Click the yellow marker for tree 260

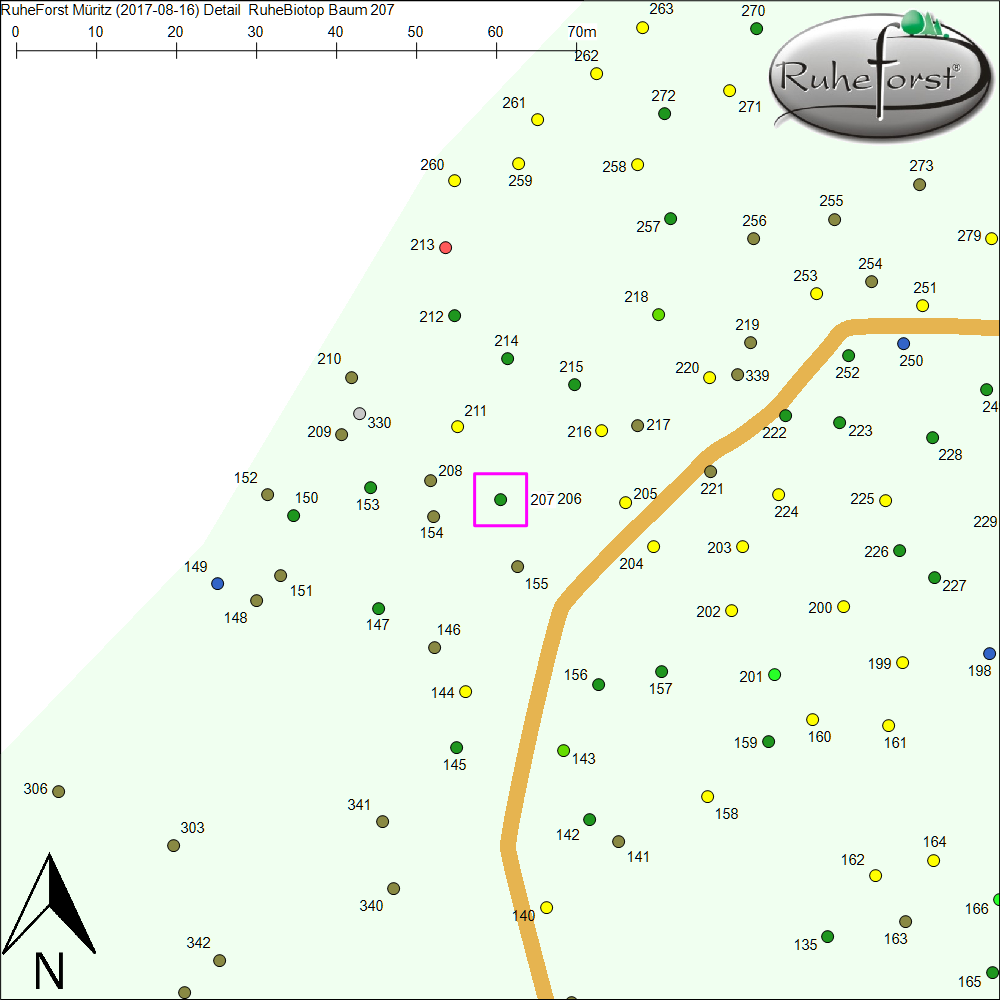454,181
